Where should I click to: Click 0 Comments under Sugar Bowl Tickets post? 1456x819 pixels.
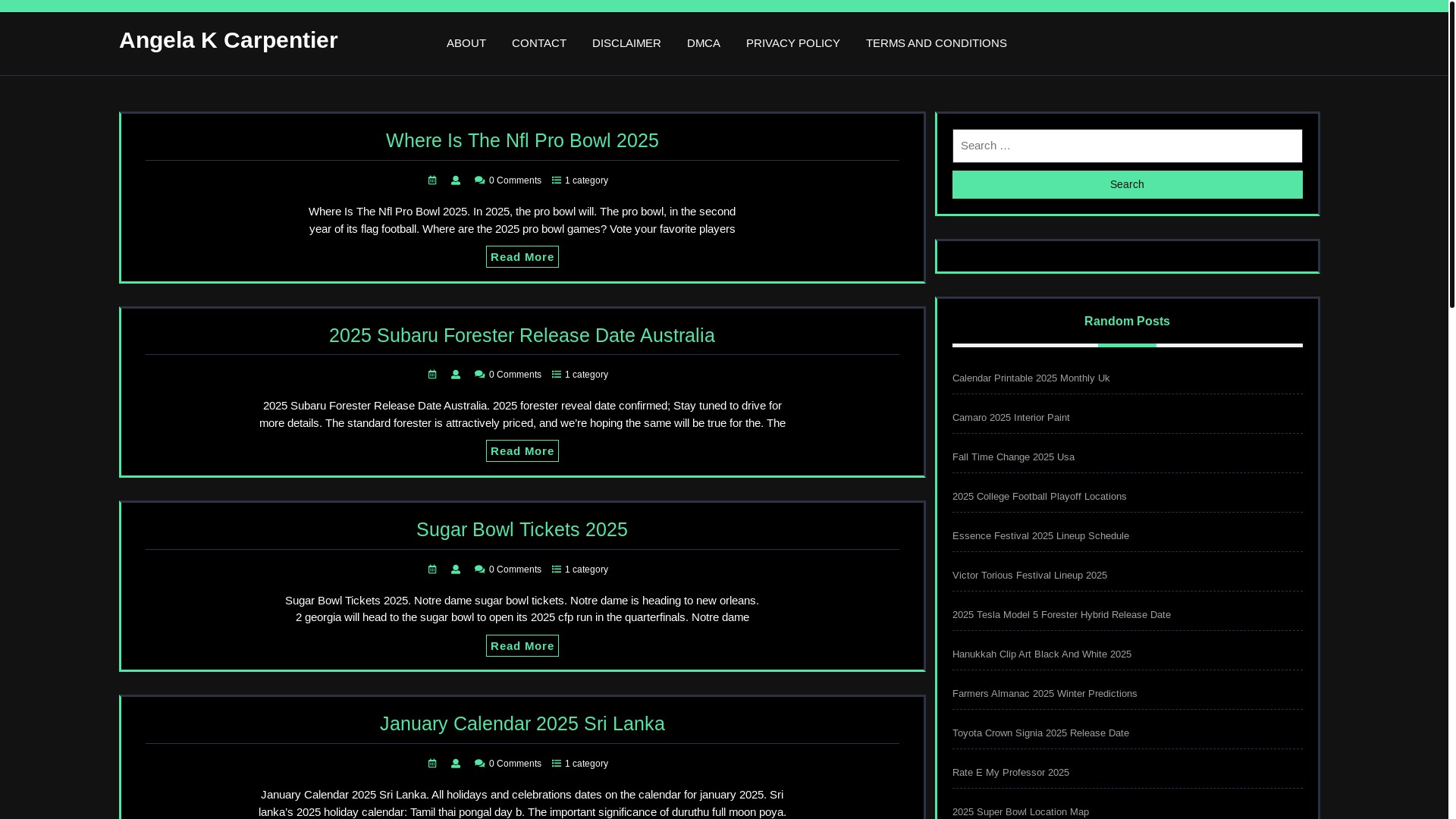[x=515, y=570]
